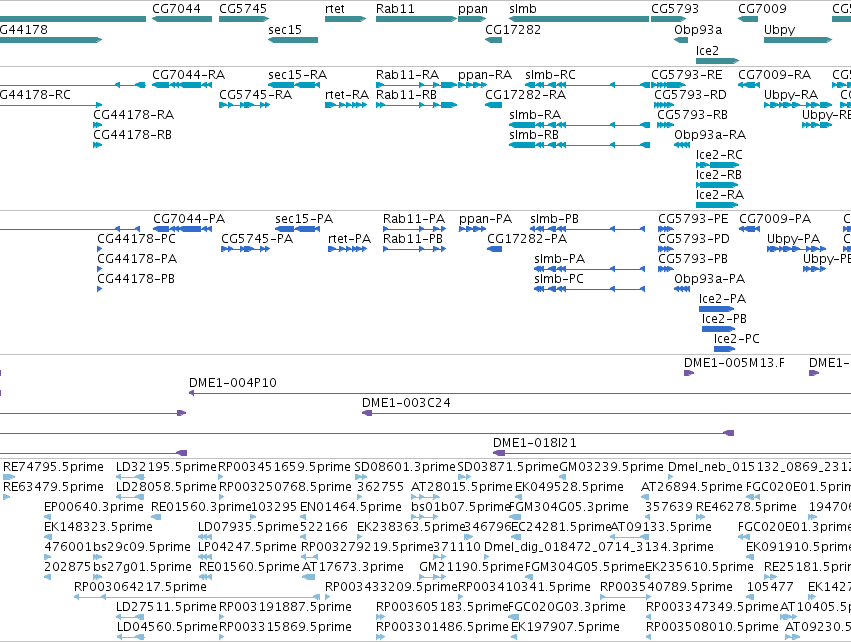Viewport: 851px width, 642px height.
Task: Click protein Ice2-PC label
Action: point(736,339)
